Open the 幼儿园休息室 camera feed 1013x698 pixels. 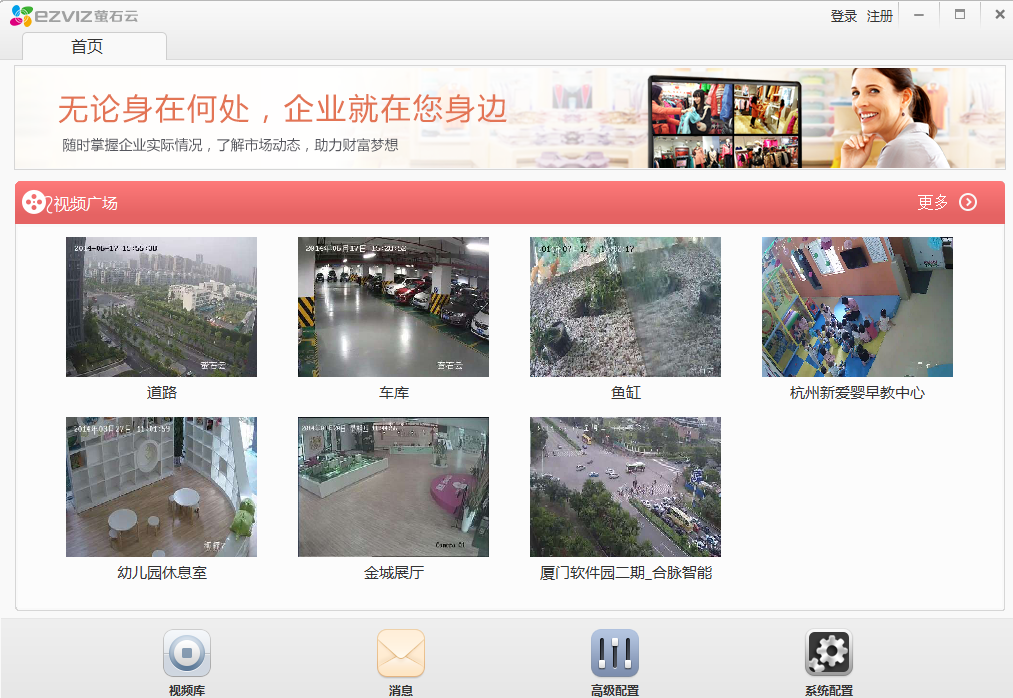coord(161,487)
